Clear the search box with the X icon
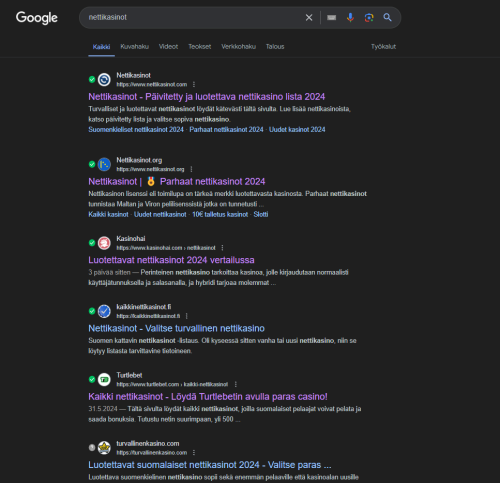 [x=309, y=17]
